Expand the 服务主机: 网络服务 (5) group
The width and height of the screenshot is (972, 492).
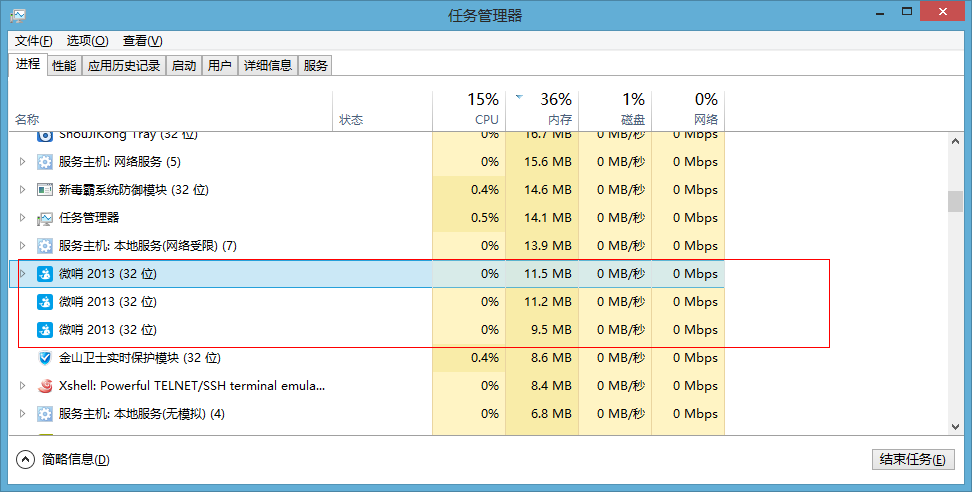tap(23, 162)
